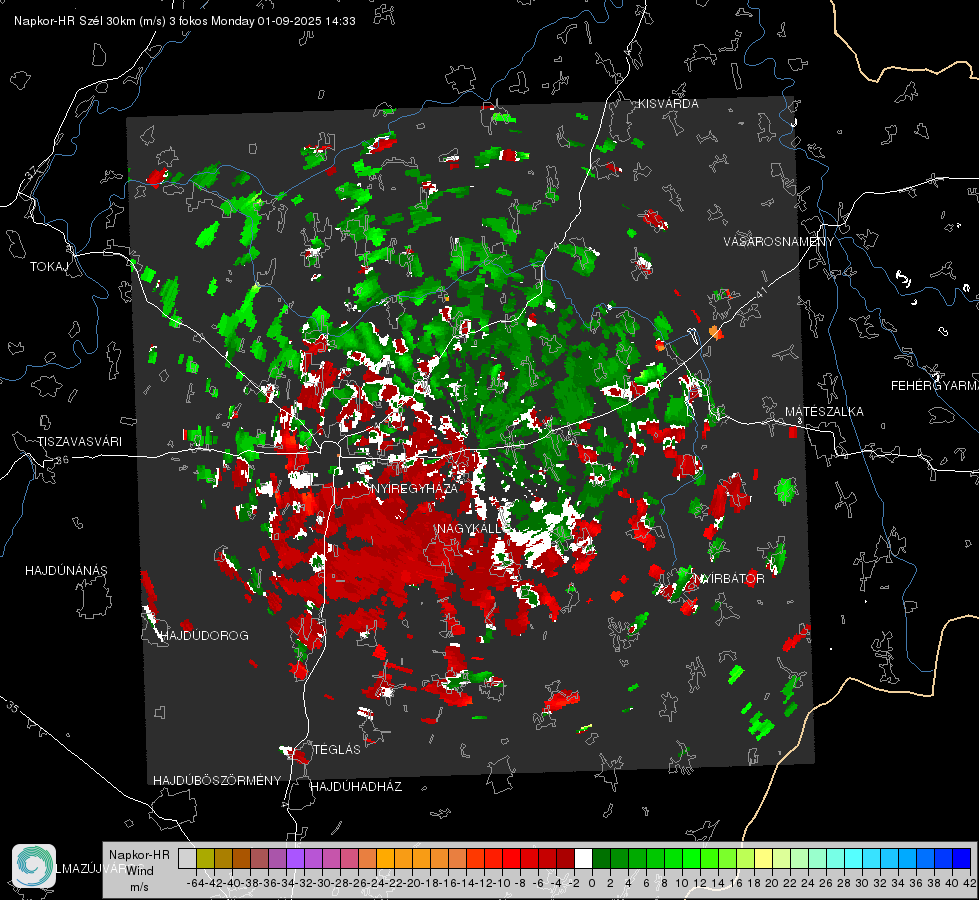Select the dark blue swatch at 40 m/s
979x900 pixels.
[962, 858]
